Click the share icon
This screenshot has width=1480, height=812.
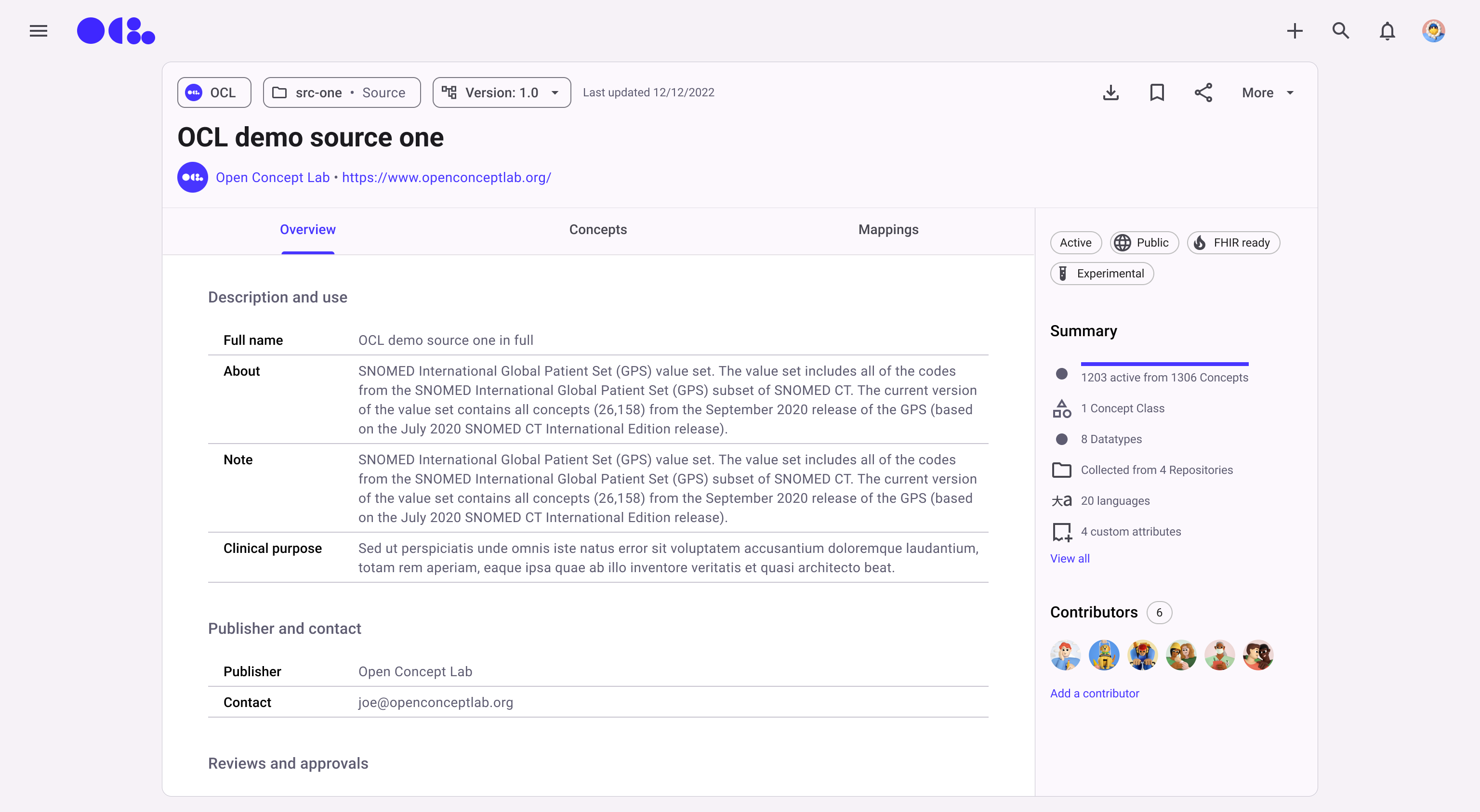1203,92
